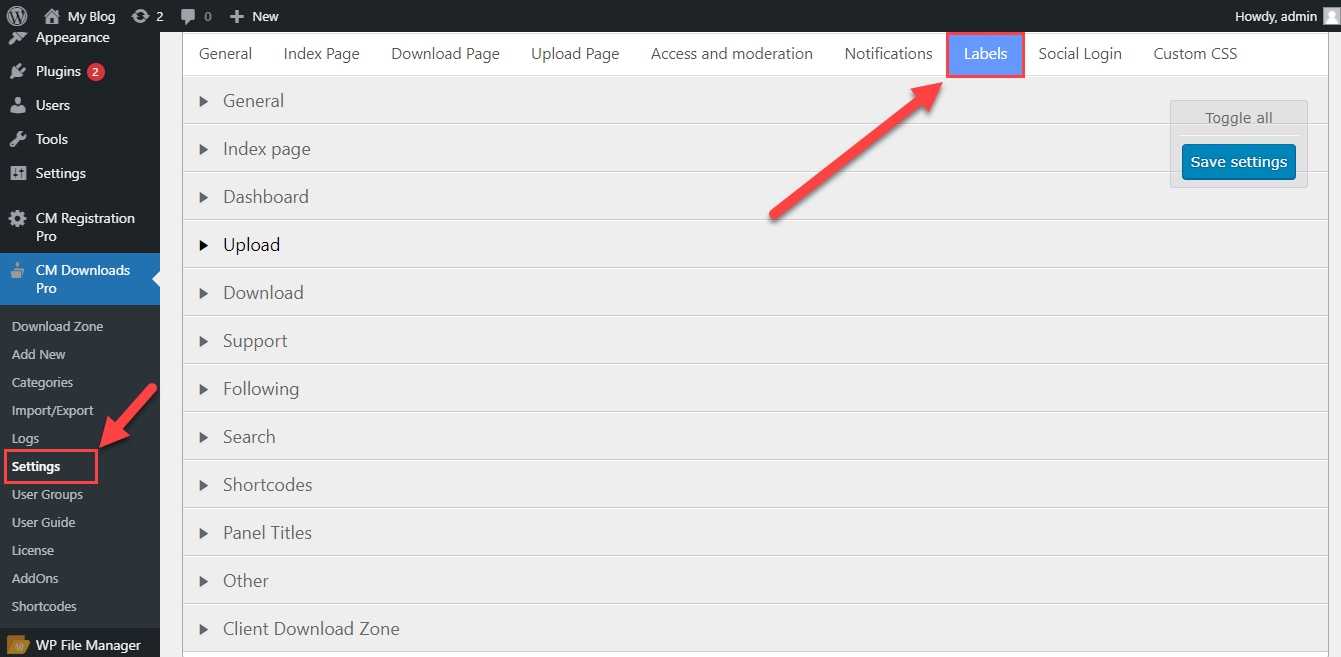Expand the Other section
Viewport: 1341px width, 657px height.
tap(755, 580)
